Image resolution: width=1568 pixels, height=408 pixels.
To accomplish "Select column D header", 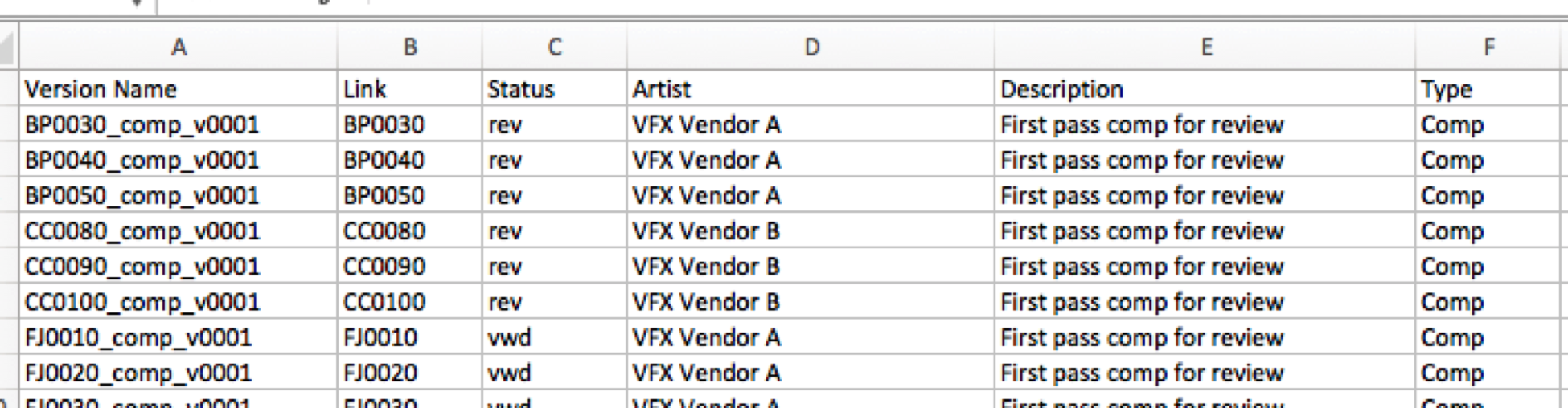I will (x=811, y=48).
